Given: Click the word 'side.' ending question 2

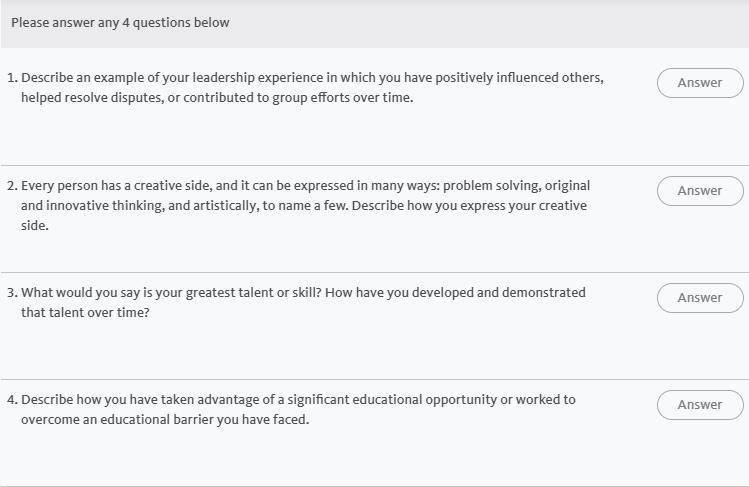Looking at the screenshot, I should tap(35, 225).
